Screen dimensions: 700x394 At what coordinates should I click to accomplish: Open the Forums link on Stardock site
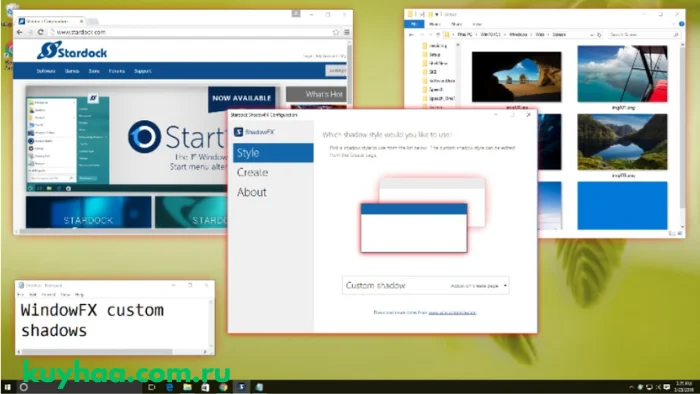coord(117,71)
